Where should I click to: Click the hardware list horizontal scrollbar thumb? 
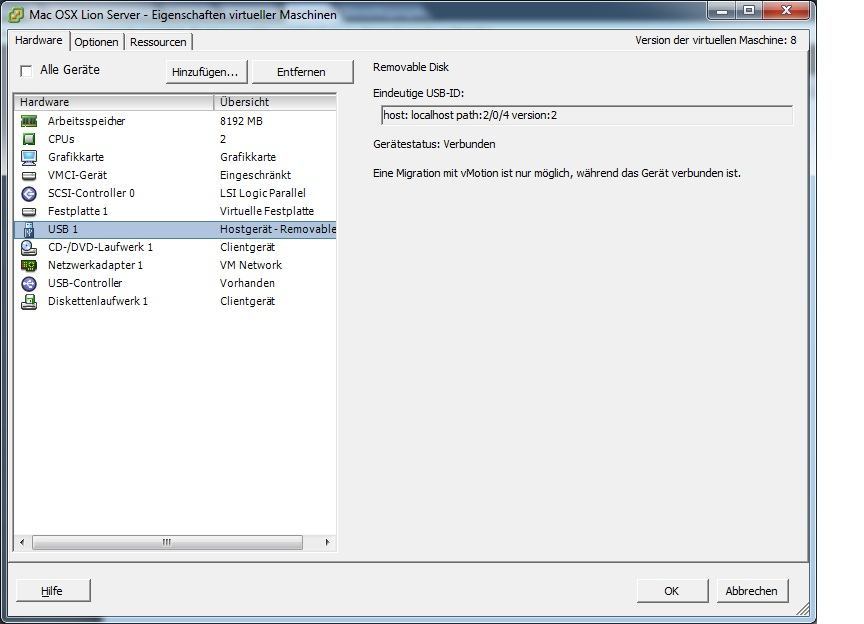pyautogui.click(x=167, y=542)
